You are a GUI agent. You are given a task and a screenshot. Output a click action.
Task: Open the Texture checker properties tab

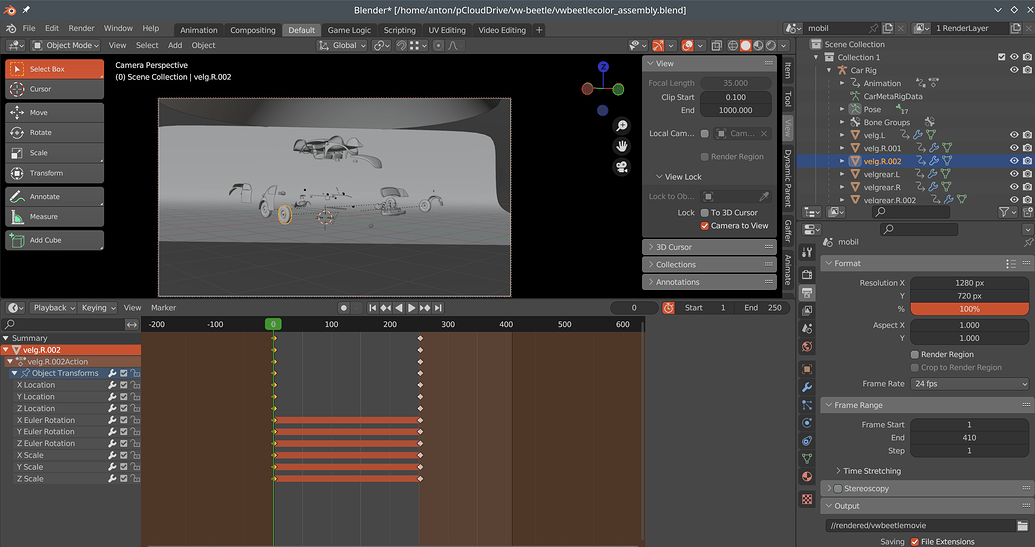[807, 499]
